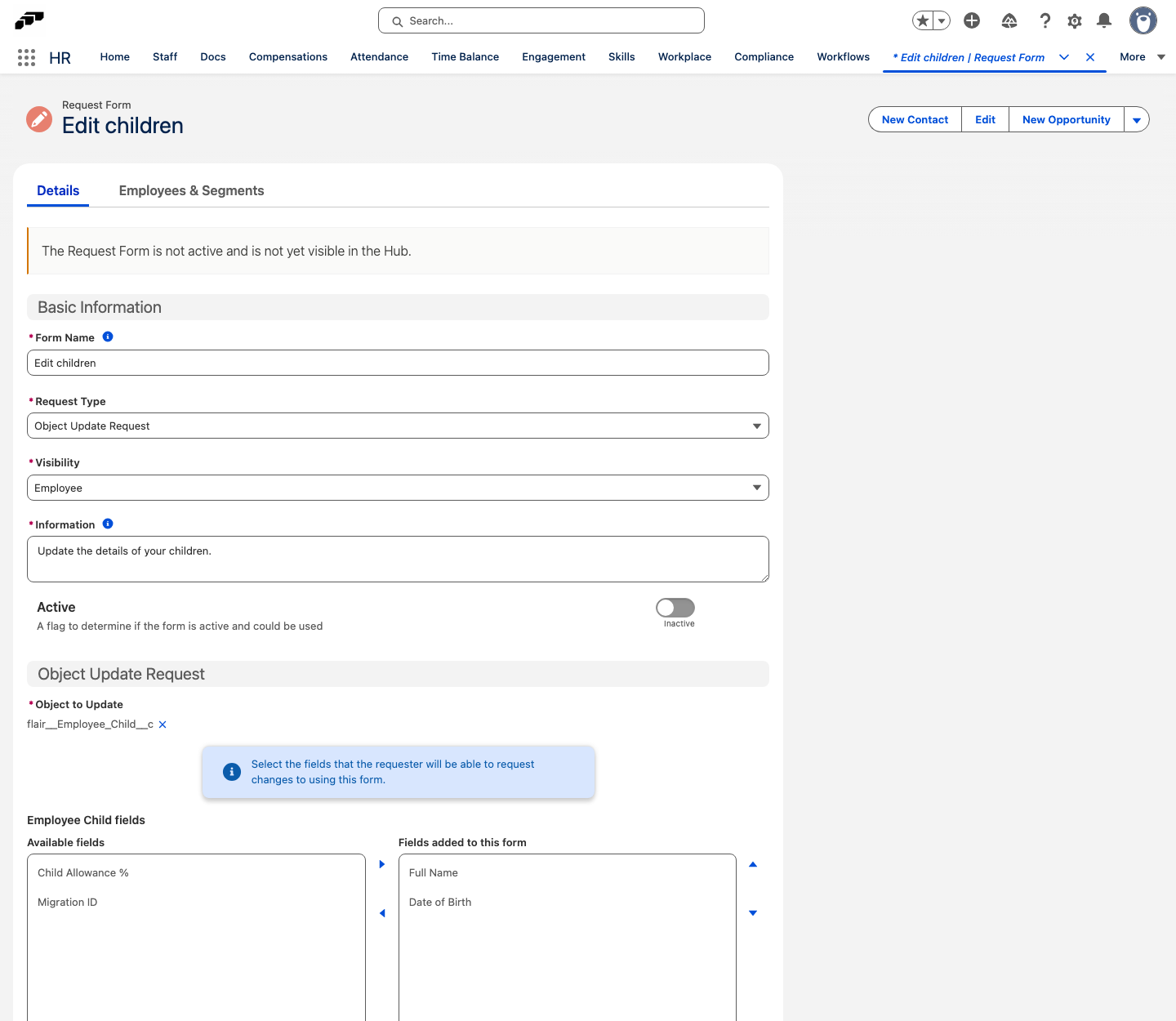Click the Edit button
The width and height of the screenshot is (1176, 1021).
point(986,119)
